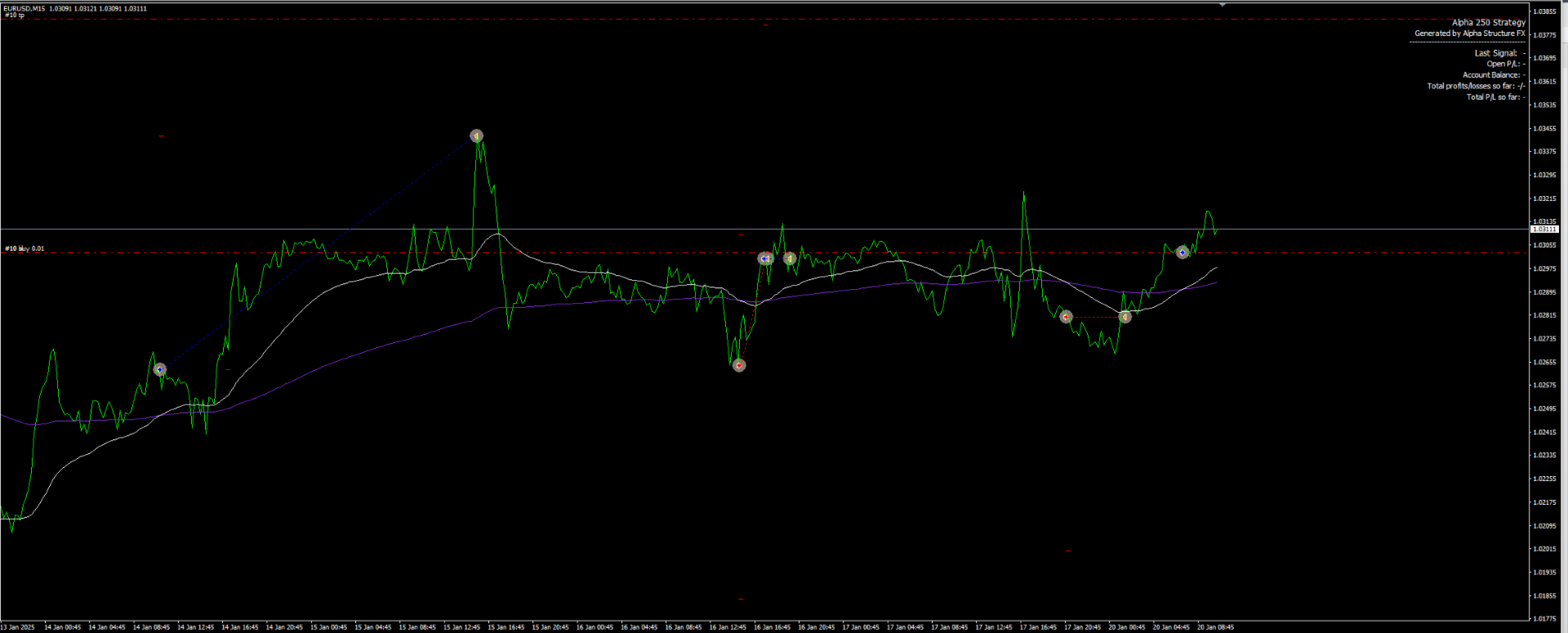Select the blue buy marker near 14 Jan 08:45
The width and height of the screenshot is (1568, 633).
coord(160,370)
